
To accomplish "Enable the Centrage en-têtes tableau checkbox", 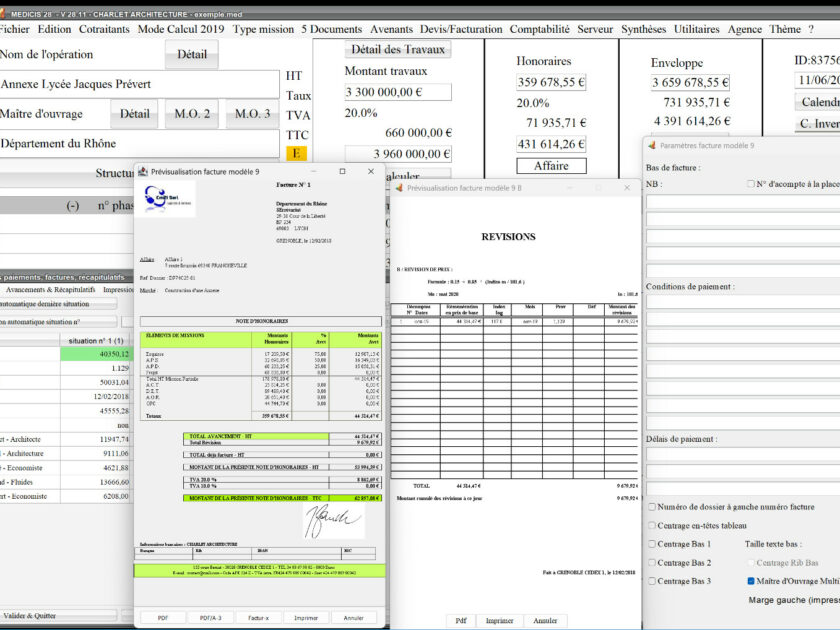I will [x=652, y=526].
